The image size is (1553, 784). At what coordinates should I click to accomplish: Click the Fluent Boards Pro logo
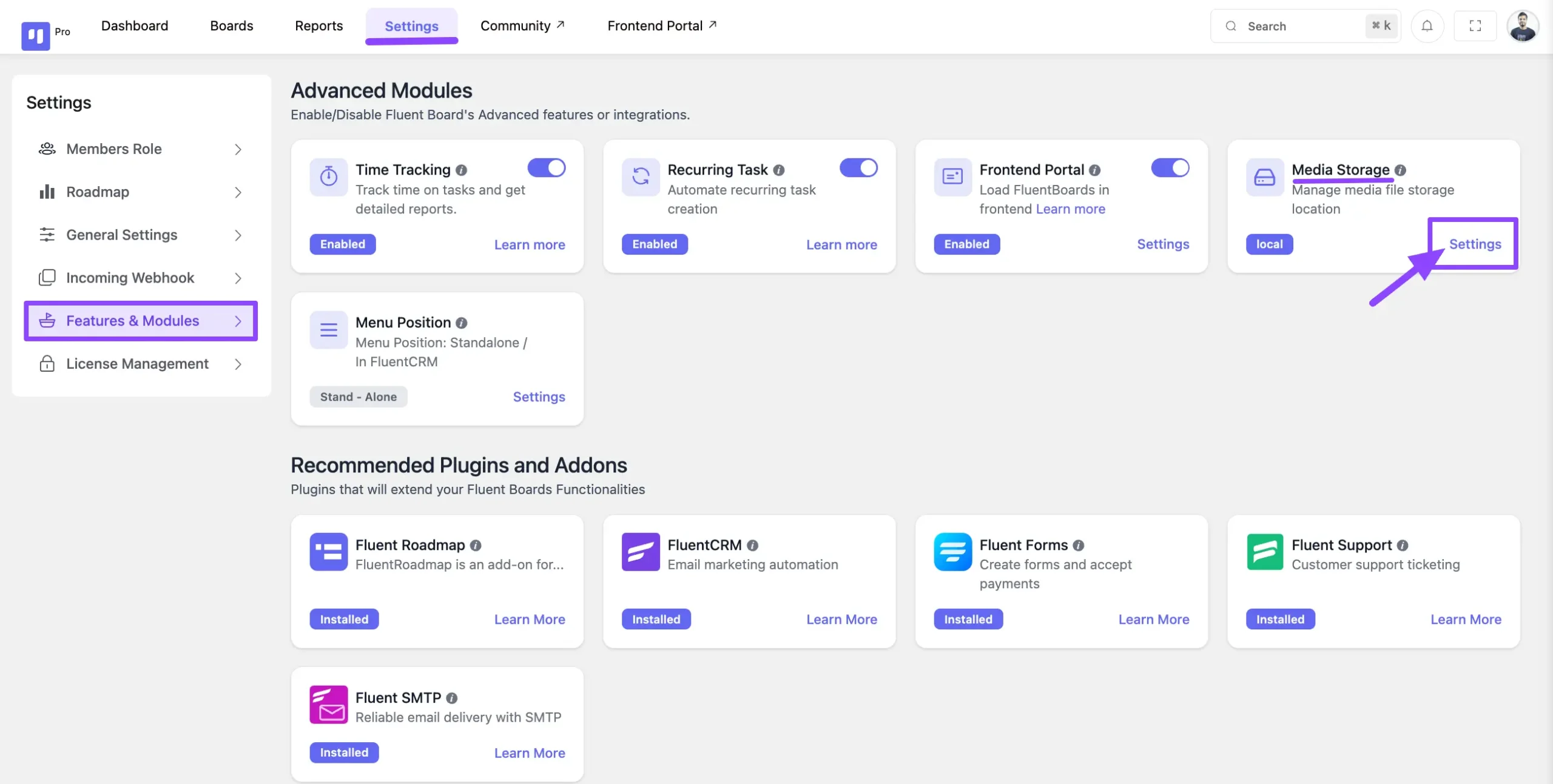[35, 35]
